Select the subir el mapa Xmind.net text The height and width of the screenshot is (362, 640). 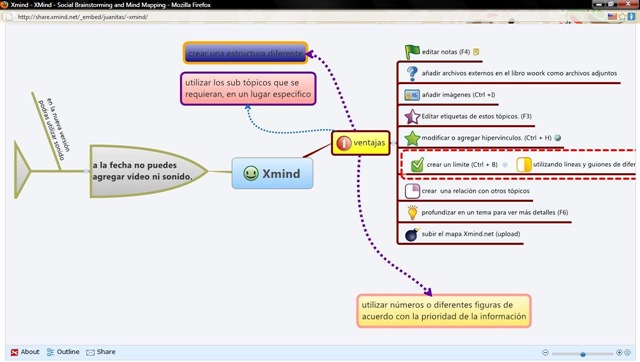click(x=471, y=234)
